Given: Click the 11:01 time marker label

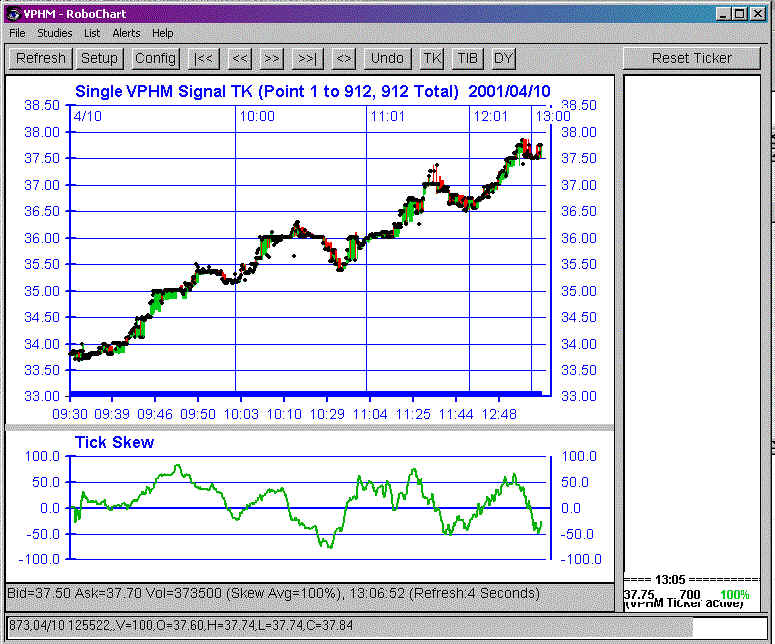Looking at the screenshot, I should pyautogui.click(x=388, y=116).
